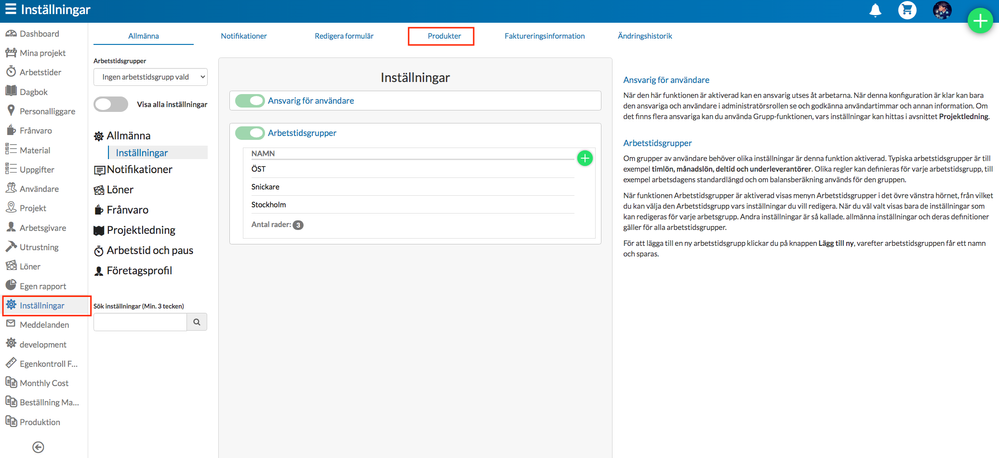Image resolution: width=999 pixels, height=458 pixels.
Task: Open Uppgifter in the sidebar
Action: (x=36, y=169)
